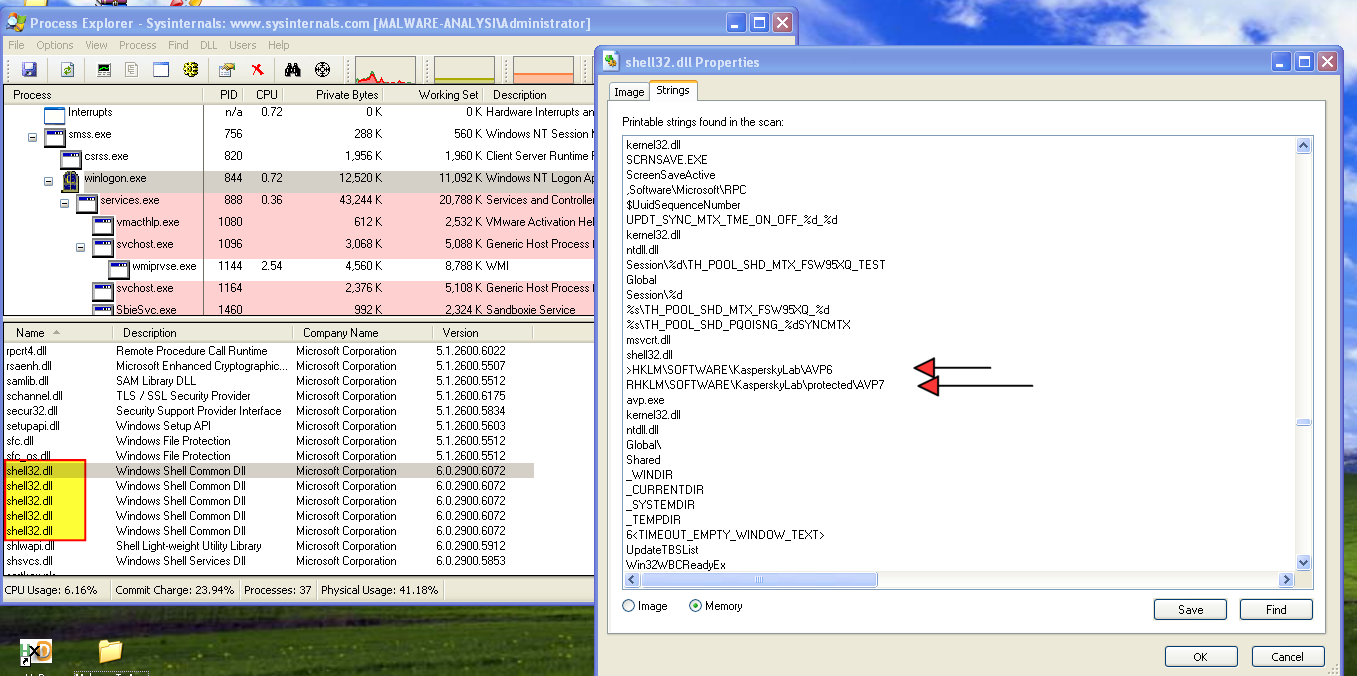Click the smss.exe process icon
Screen dimensions: 1357x676
(54, 136)
